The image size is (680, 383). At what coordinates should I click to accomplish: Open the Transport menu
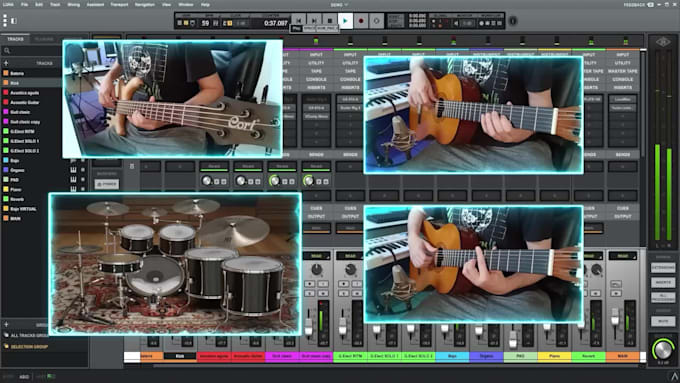(119, 5)
